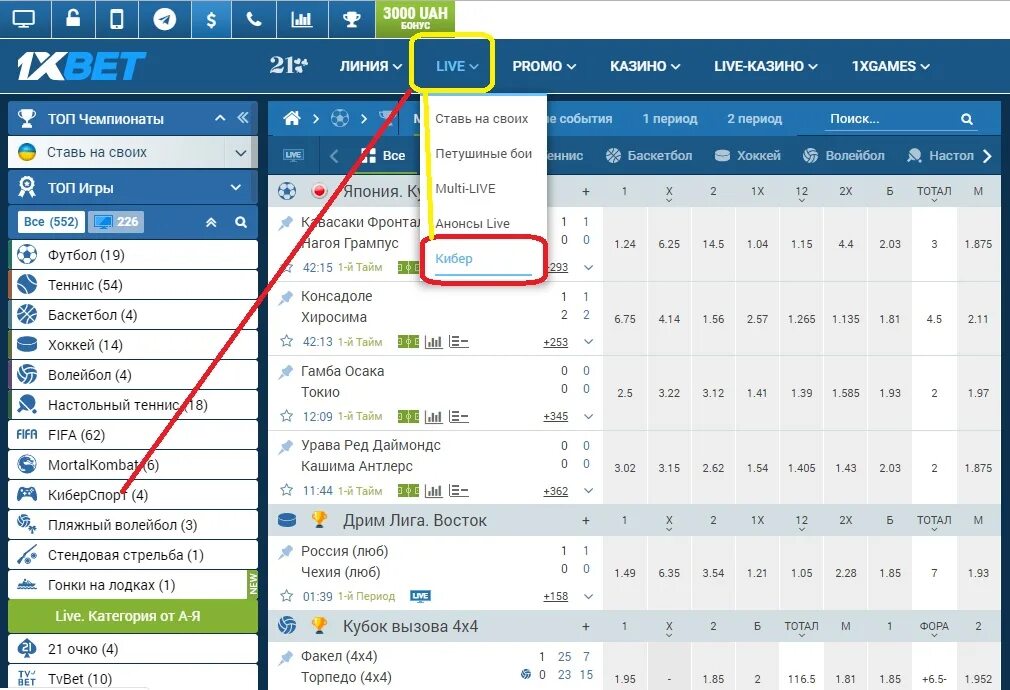
Task: Collapse sports list with double-up arrows
Action: pyautogui.click(x=211, y=222)
